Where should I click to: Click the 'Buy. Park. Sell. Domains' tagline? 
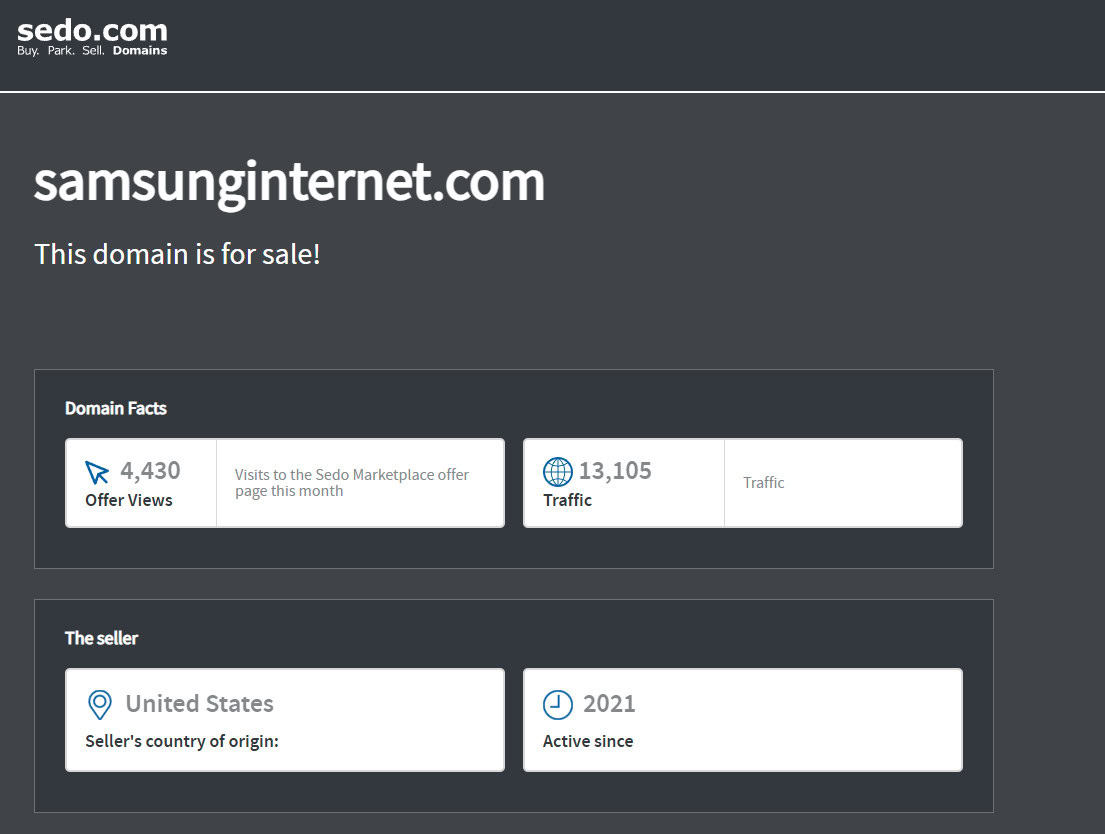92,50
